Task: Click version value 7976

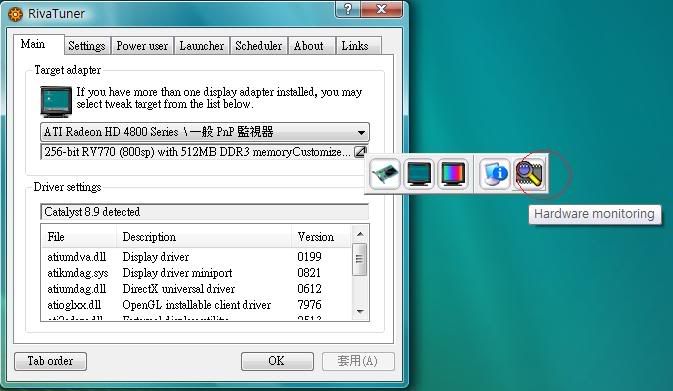Action: click(x=309, y=305)
